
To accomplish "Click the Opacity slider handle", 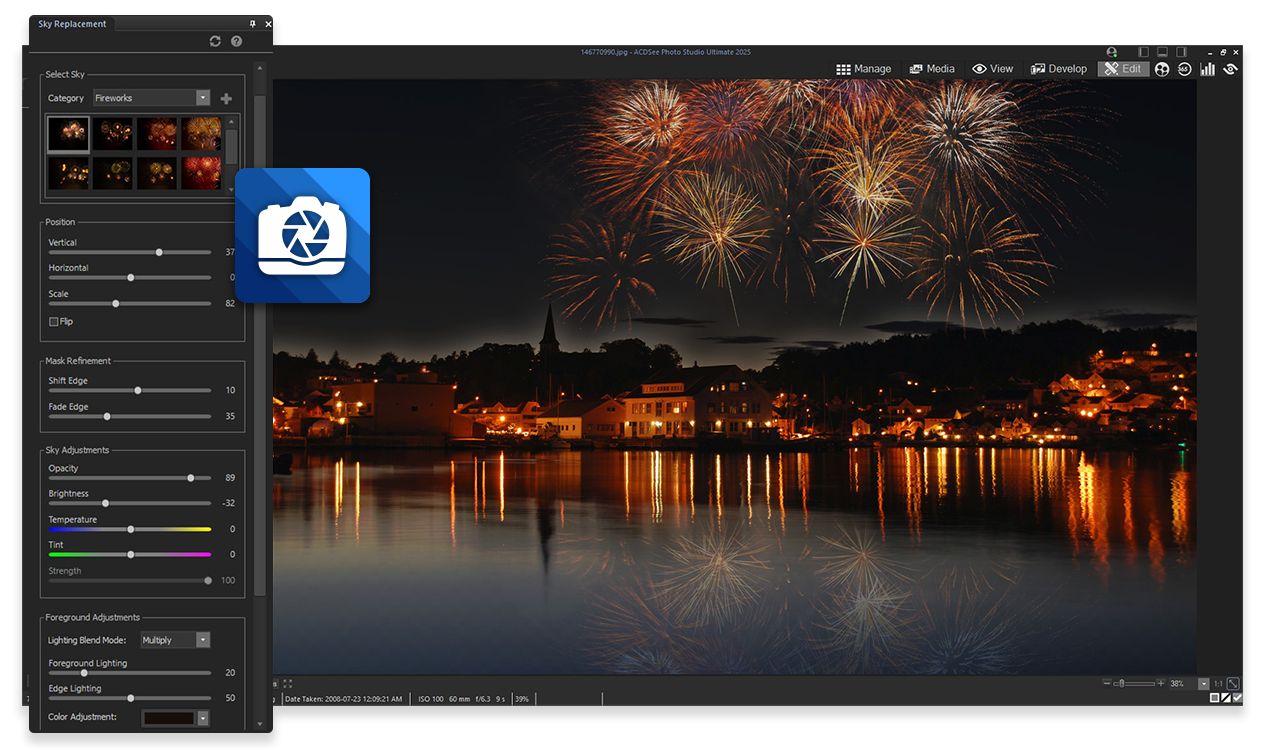I will [x=191, y=478].
